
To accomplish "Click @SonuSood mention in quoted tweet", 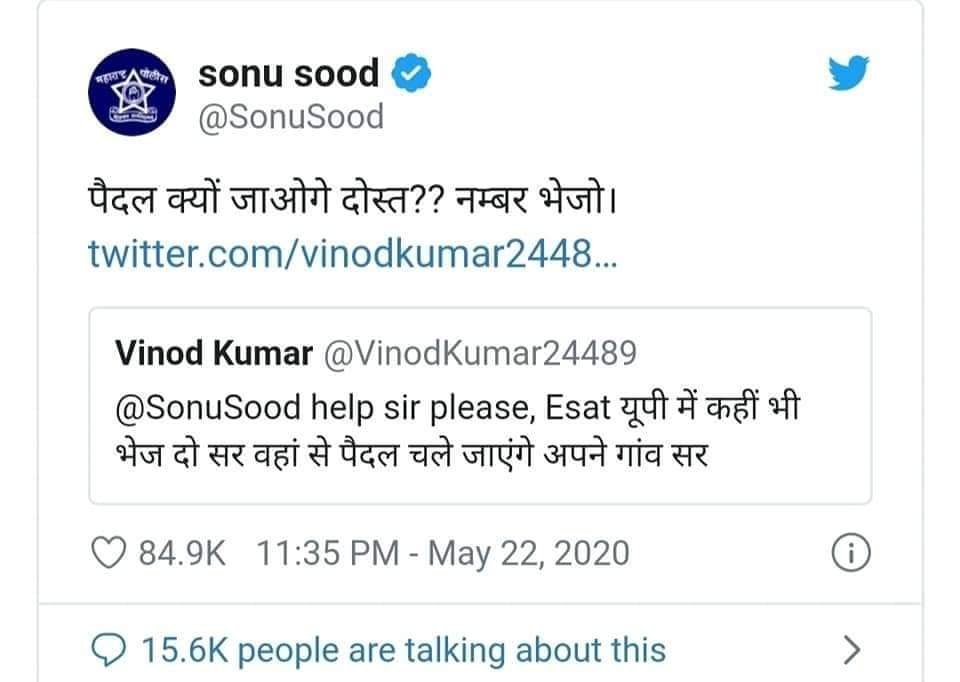I will [208, 408].
